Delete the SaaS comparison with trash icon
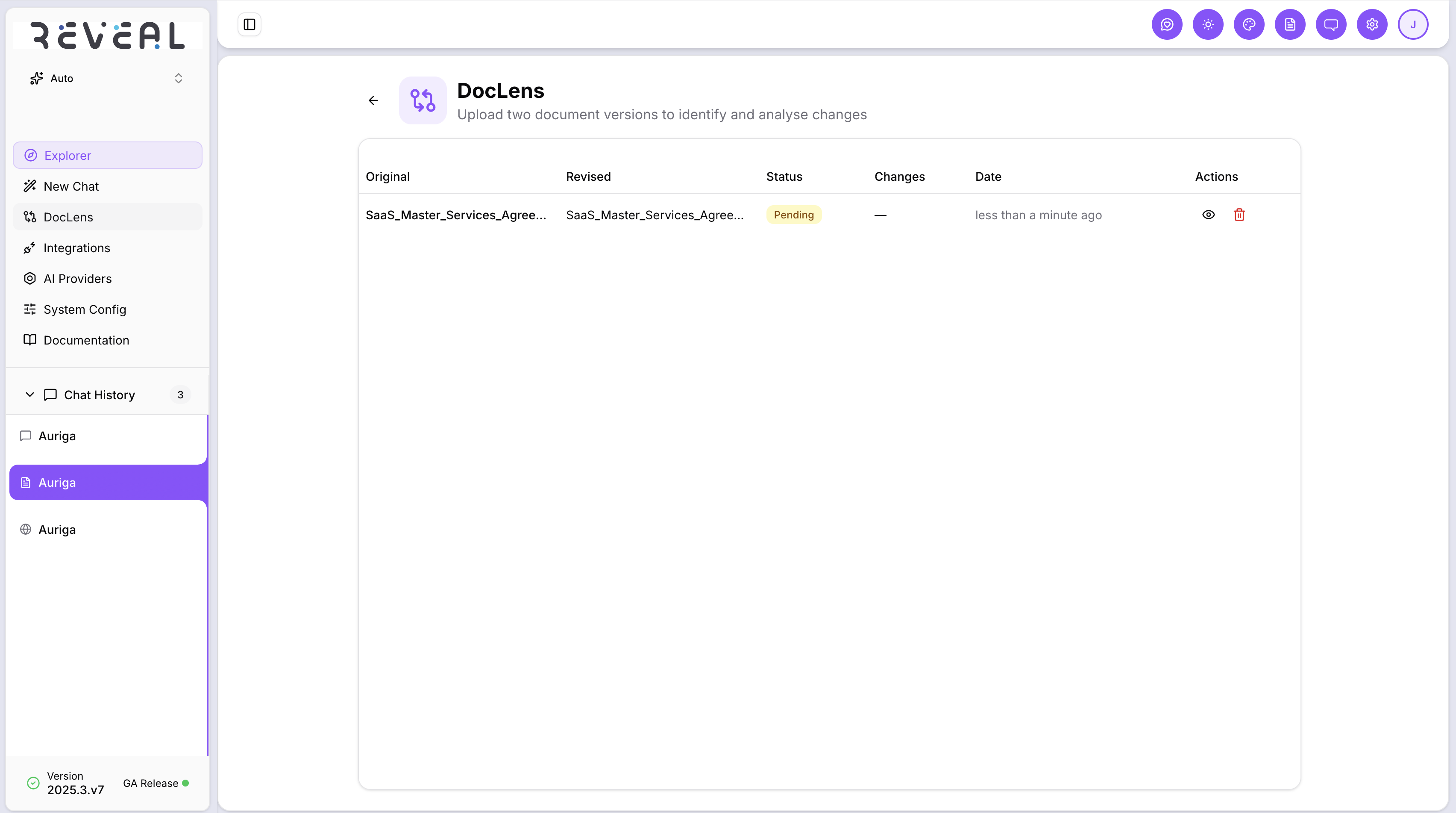The image size is (1456, 813). click(1239, 215)
